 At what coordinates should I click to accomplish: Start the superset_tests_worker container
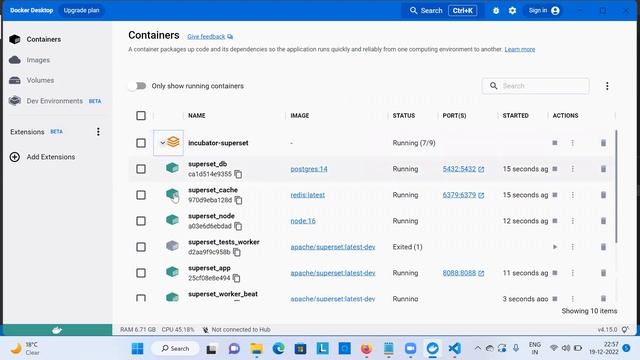(555, 247)
